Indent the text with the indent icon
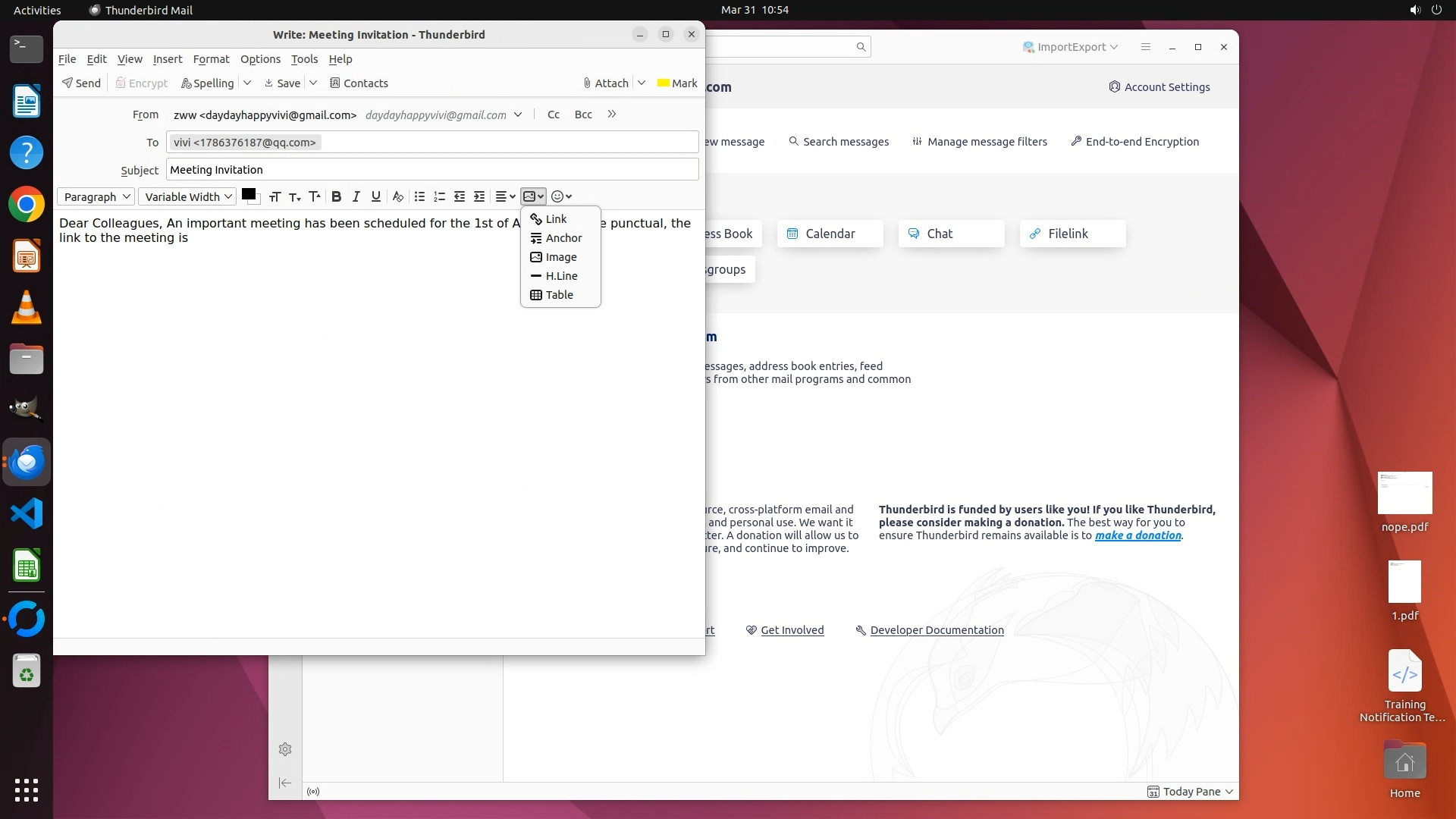 pyautogui.click(x=479, y=196)
